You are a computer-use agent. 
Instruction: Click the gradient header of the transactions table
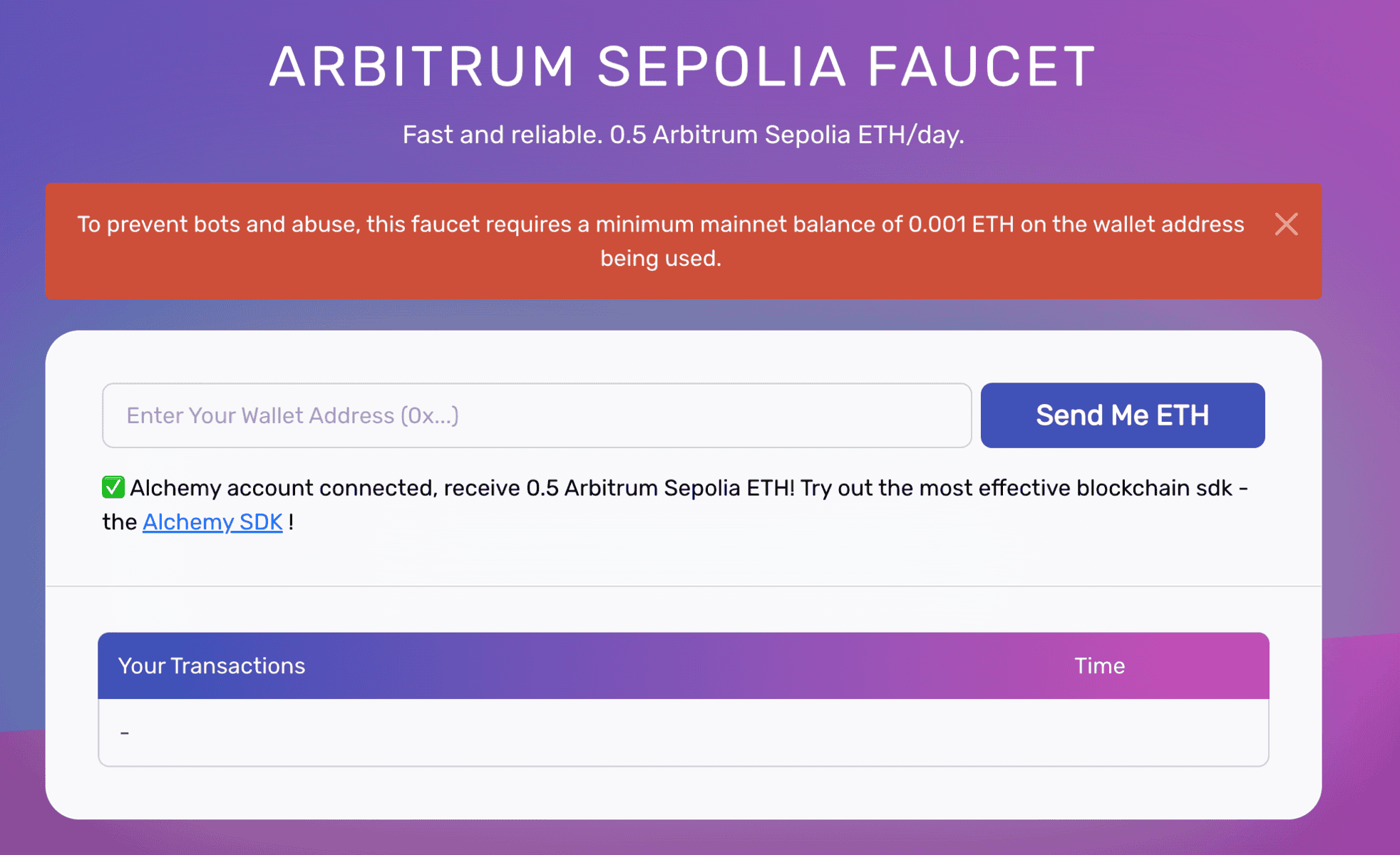(683, 665)
